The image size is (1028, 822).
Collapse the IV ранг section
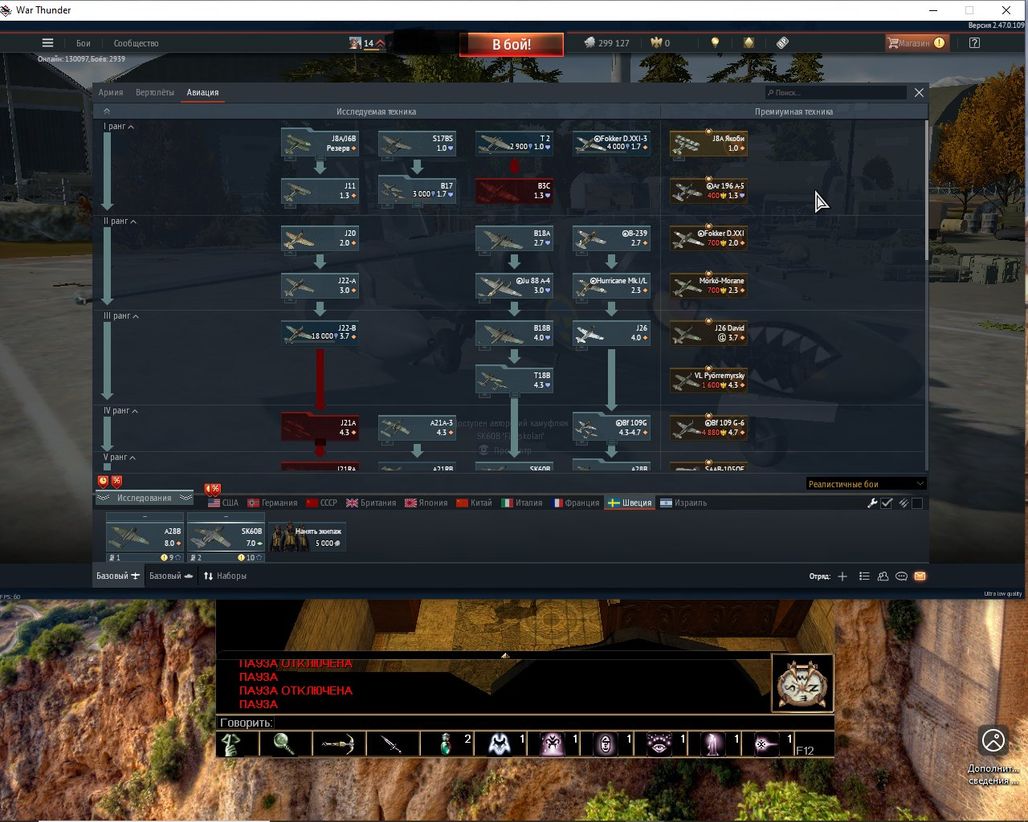coord(120,411)
